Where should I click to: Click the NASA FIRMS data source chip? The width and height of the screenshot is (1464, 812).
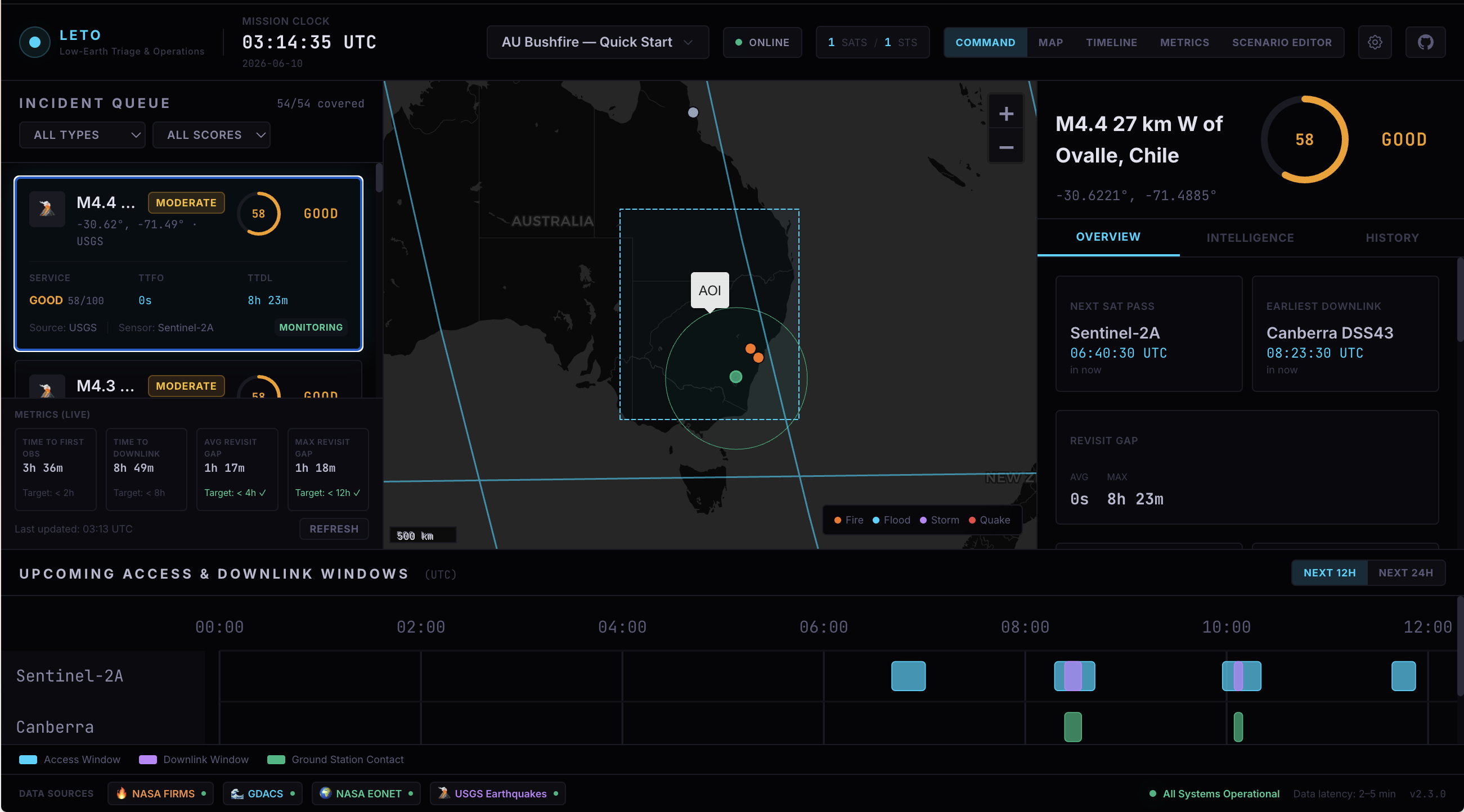161,793
